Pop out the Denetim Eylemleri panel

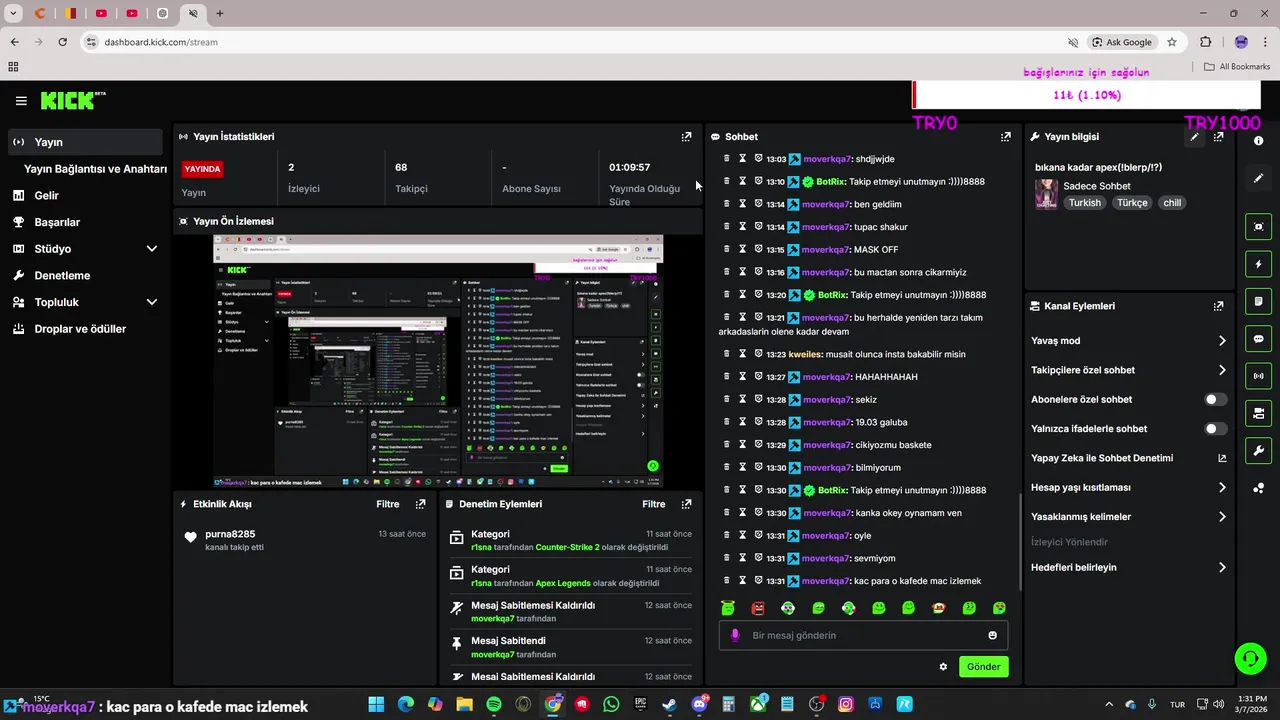coord(686,505)
